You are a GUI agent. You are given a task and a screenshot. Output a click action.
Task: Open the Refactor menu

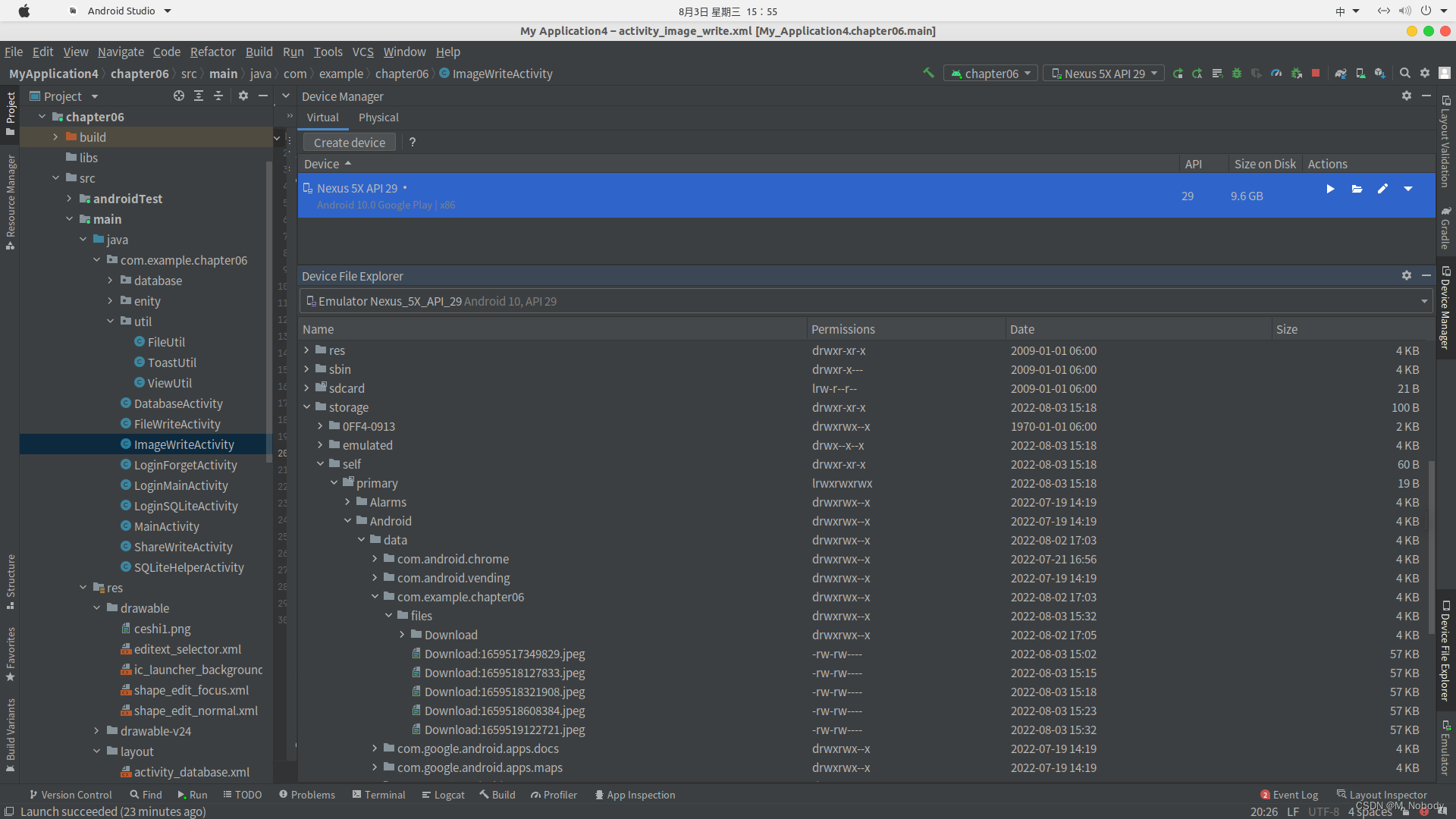point(212,52)
